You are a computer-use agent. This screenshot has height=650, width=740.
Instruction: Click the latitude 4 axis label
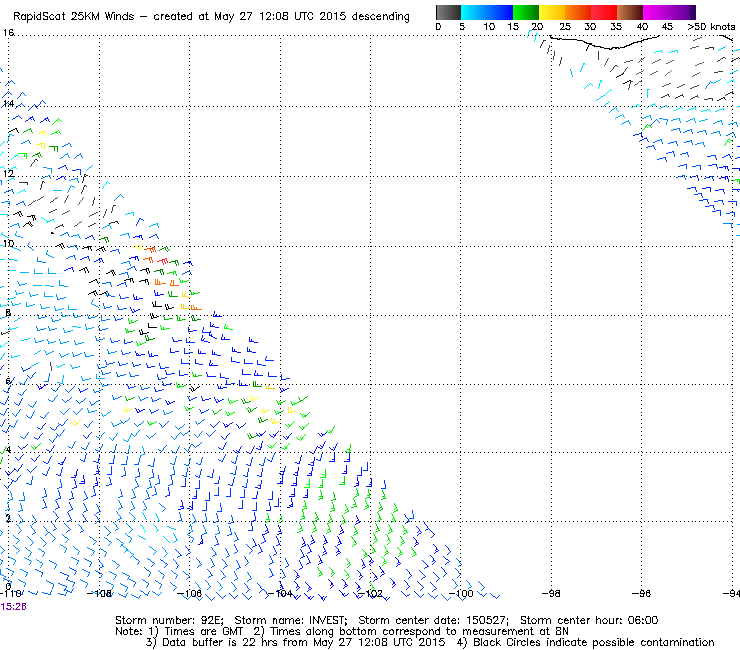(8, 449)
